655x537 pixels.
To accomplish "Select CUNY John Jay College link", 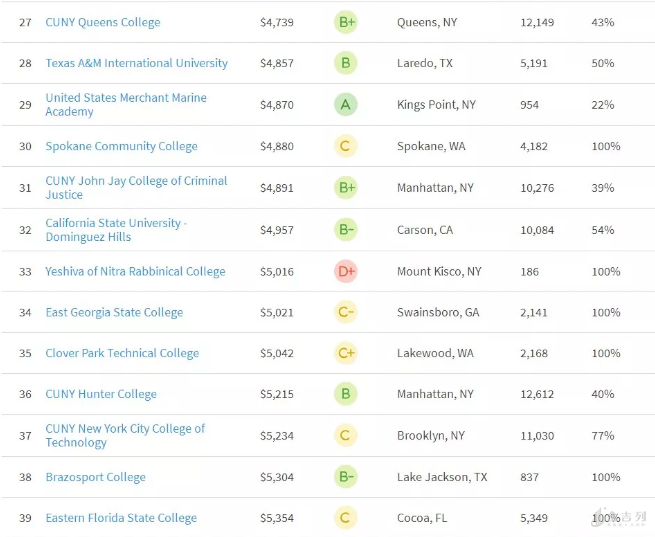I will [x=136, y=188].
